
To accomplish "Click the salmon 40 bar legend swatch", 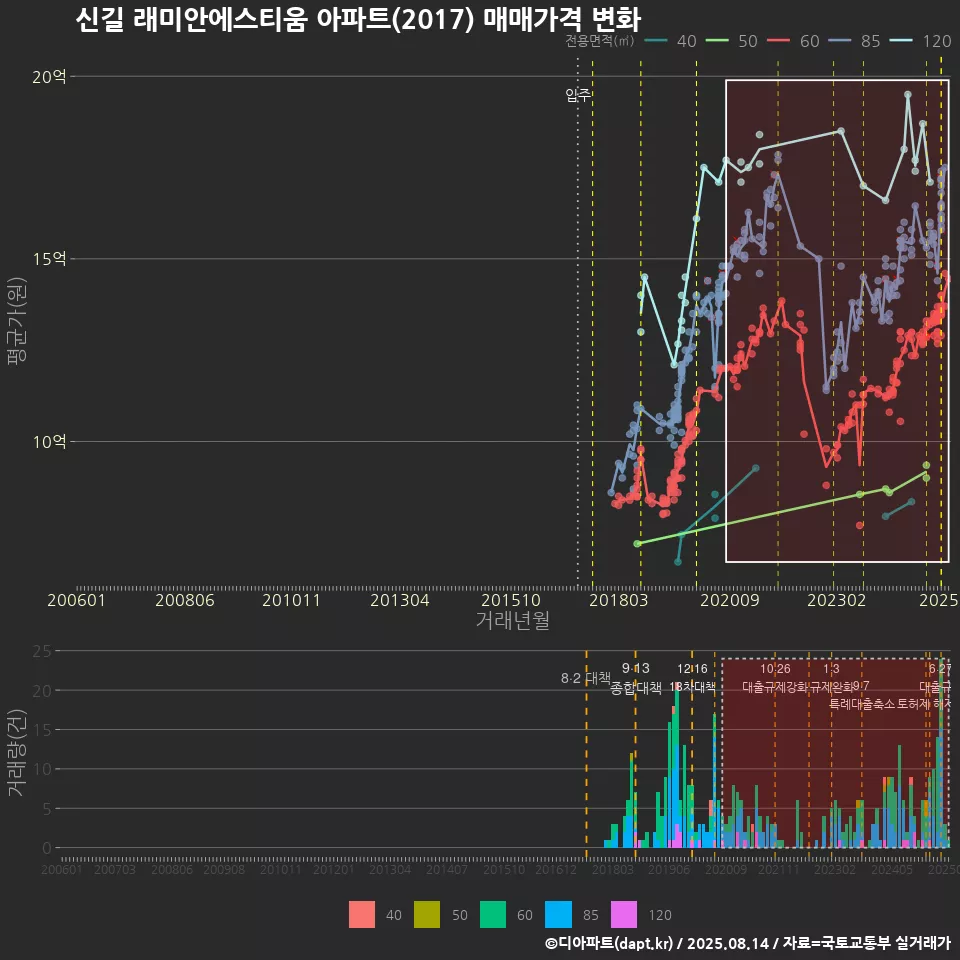I will click(362, 915).
